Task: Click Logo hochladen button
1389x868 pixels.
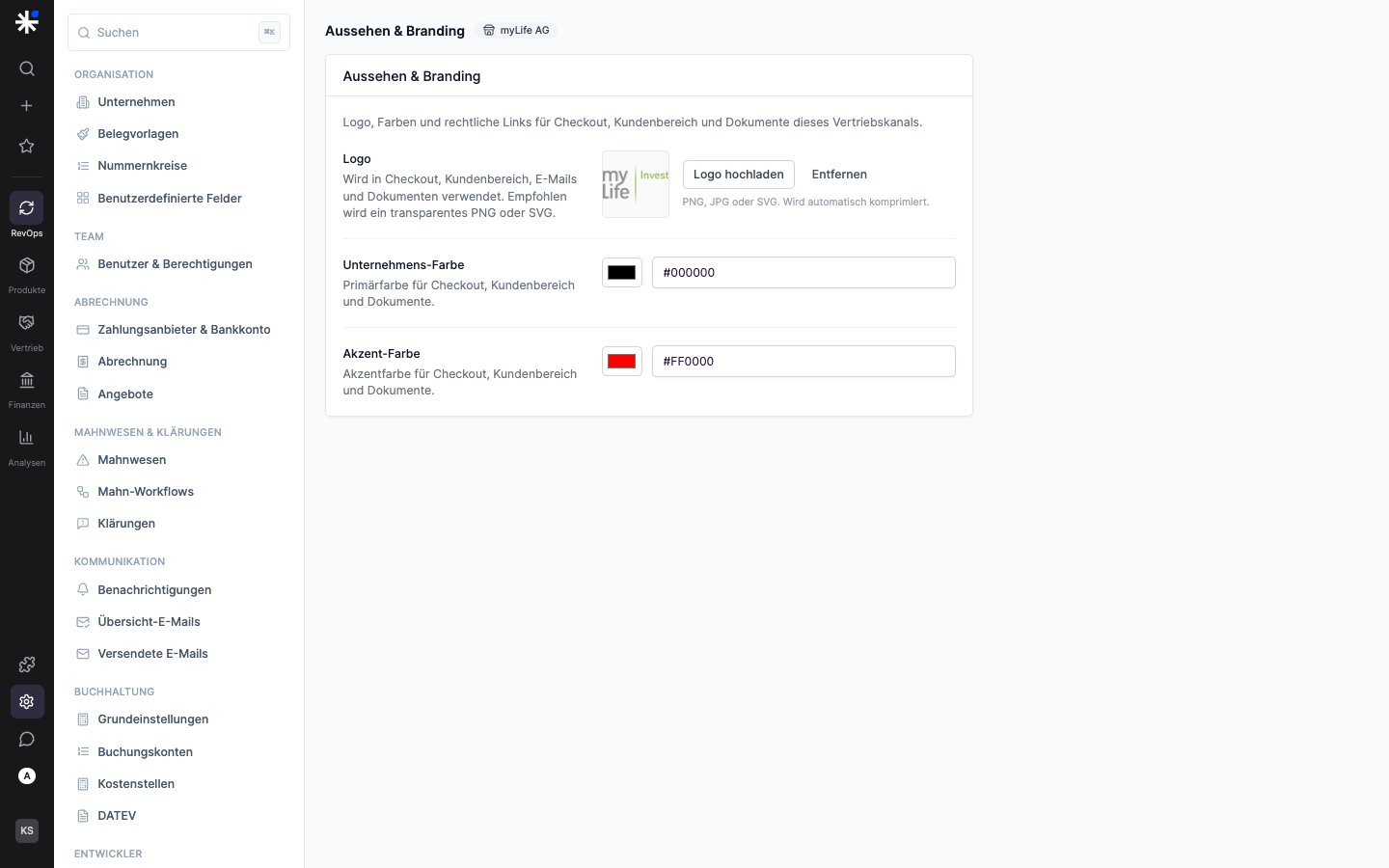Action: pos(739,175)
